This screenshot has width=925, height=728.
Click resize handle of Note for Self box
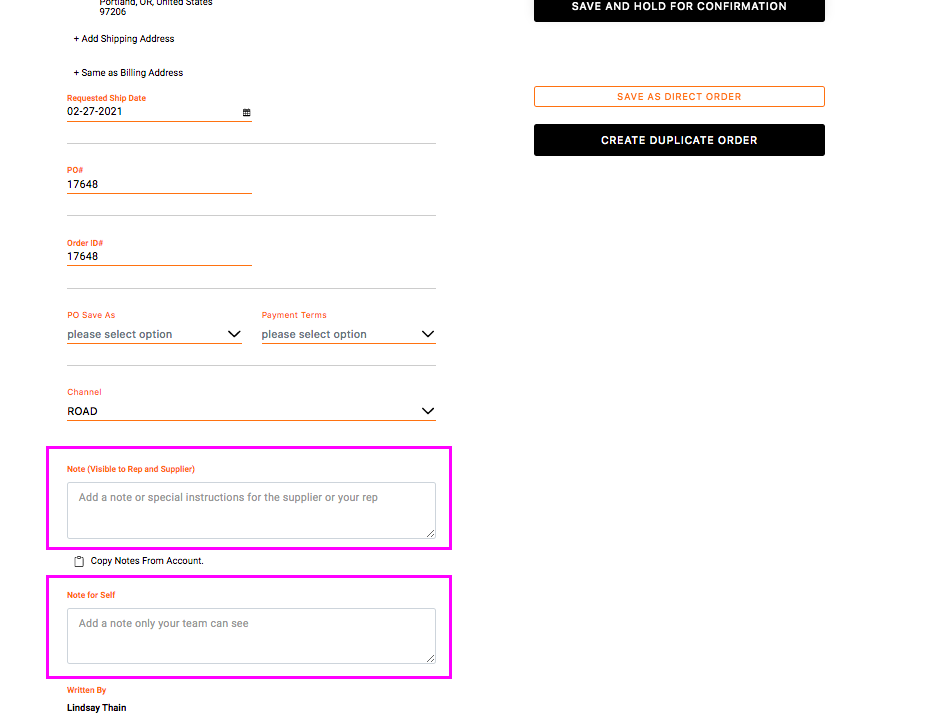tap(431, 658)
